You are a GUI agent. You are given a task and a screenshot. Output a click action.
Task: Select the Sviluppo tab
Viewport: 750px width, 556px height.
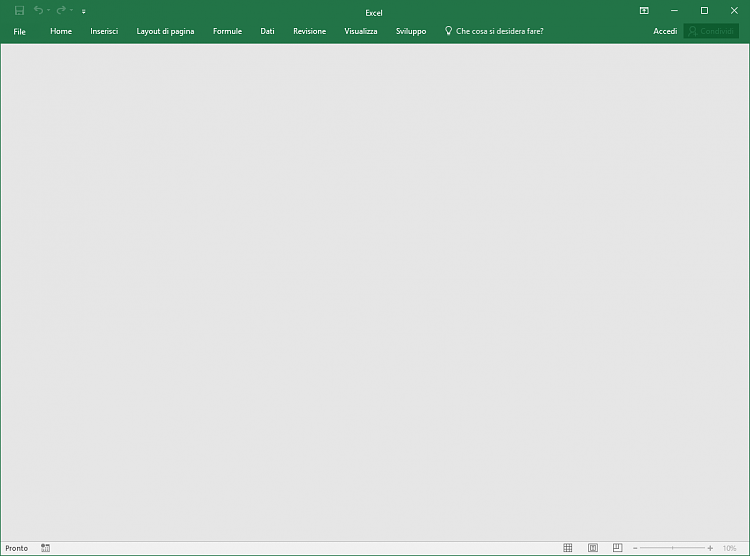tap(411, 31)
